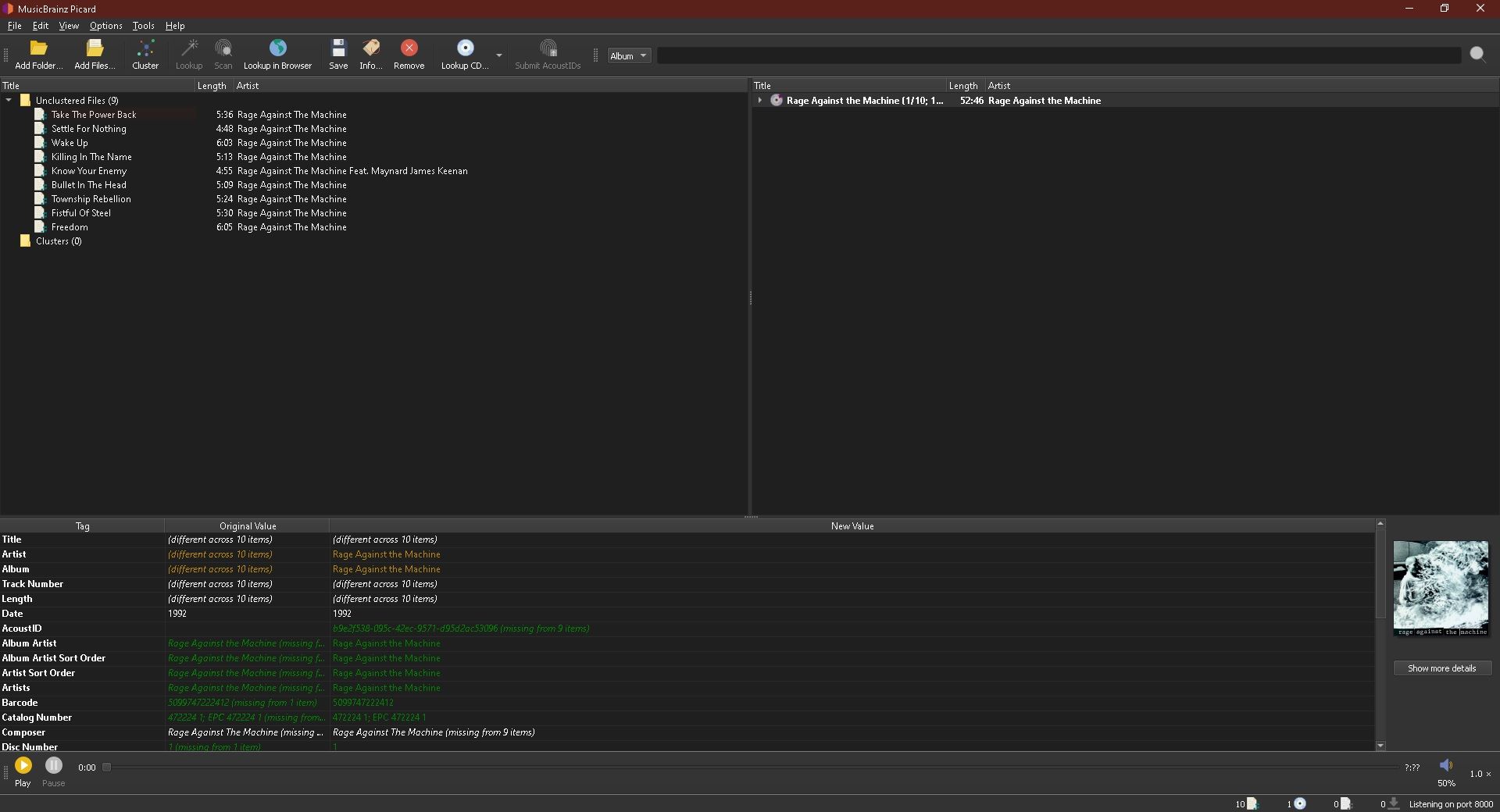
Task: Click the volume speaker icon
Action: [1446, 765]
